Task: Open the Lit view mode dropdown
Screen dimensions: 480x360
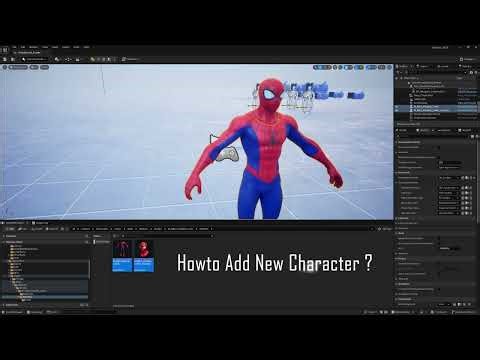Action: coord(34,67)
